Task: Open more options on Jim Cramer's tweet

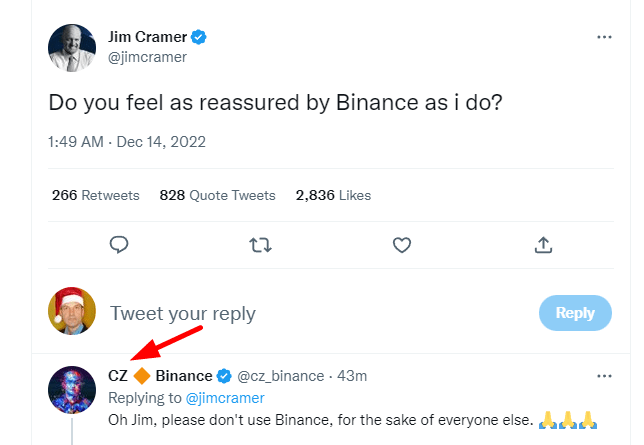Action: [603, 37]
